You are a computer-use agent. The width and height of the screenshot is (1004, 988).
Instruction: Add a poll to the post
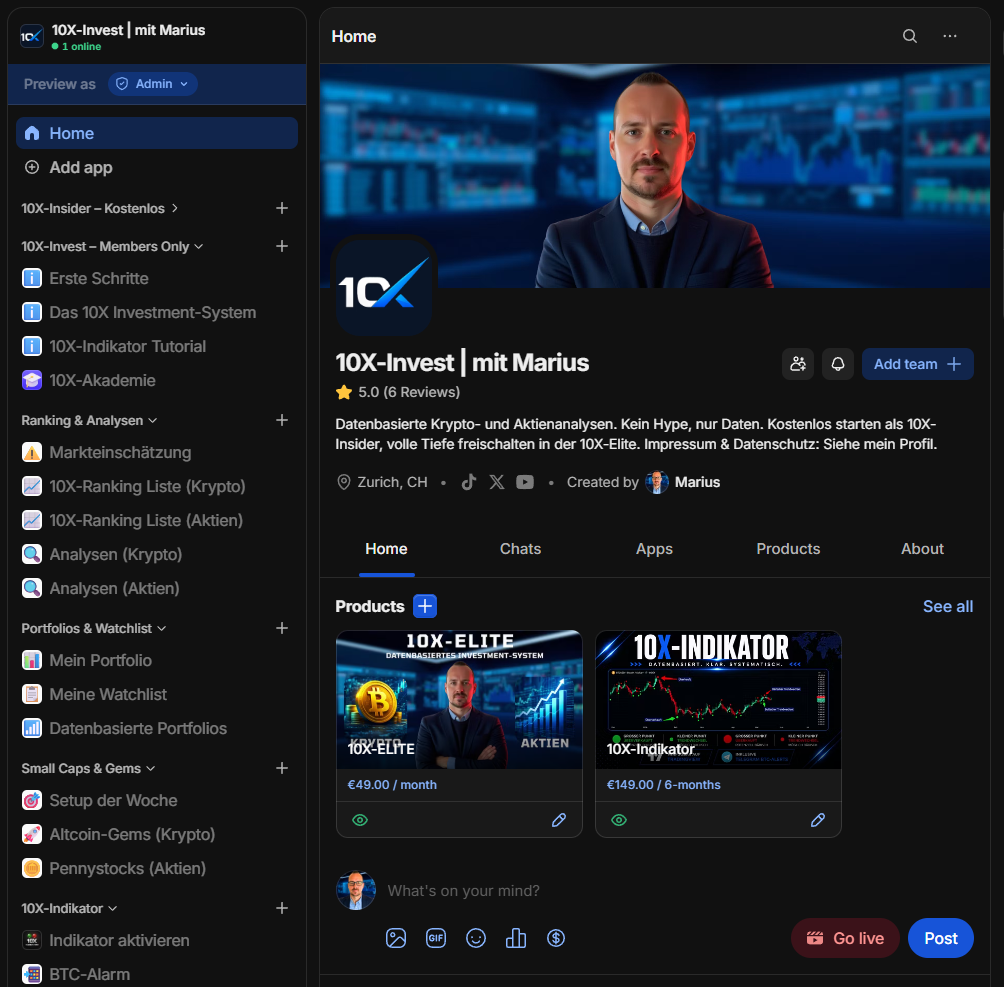coord(516,938)
